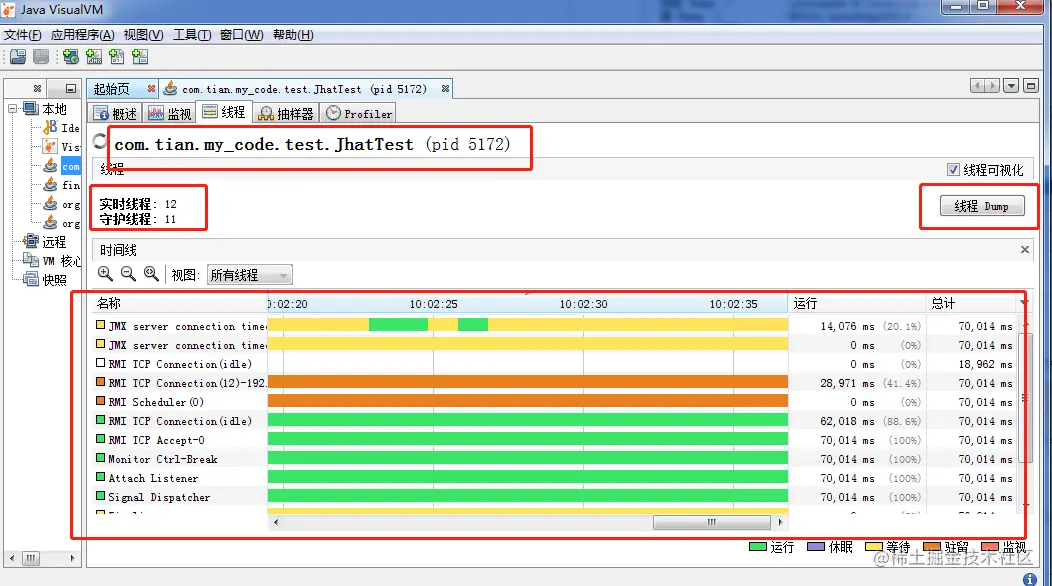The height and width of the screenshot is (586, 1052).
Task: Select the 快照 node in the tree
Action: pyautogui.click(x=45, y=280)
